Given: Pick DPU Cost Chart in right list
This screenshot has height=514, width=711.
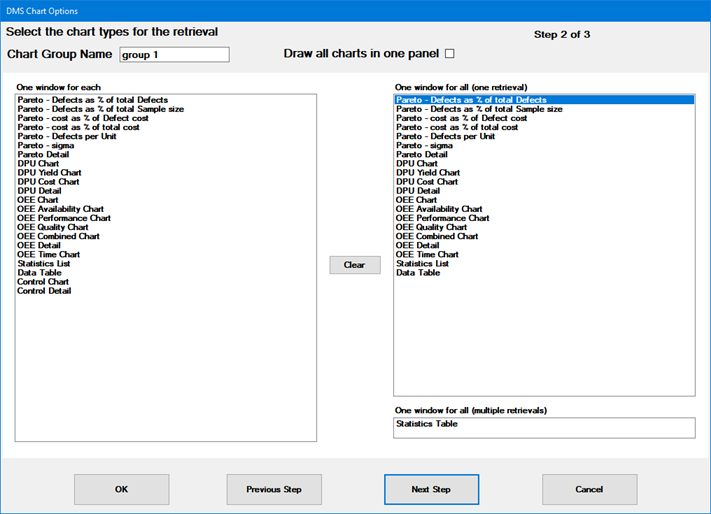Looking at the screenshot, I should (x=427, y=182).
